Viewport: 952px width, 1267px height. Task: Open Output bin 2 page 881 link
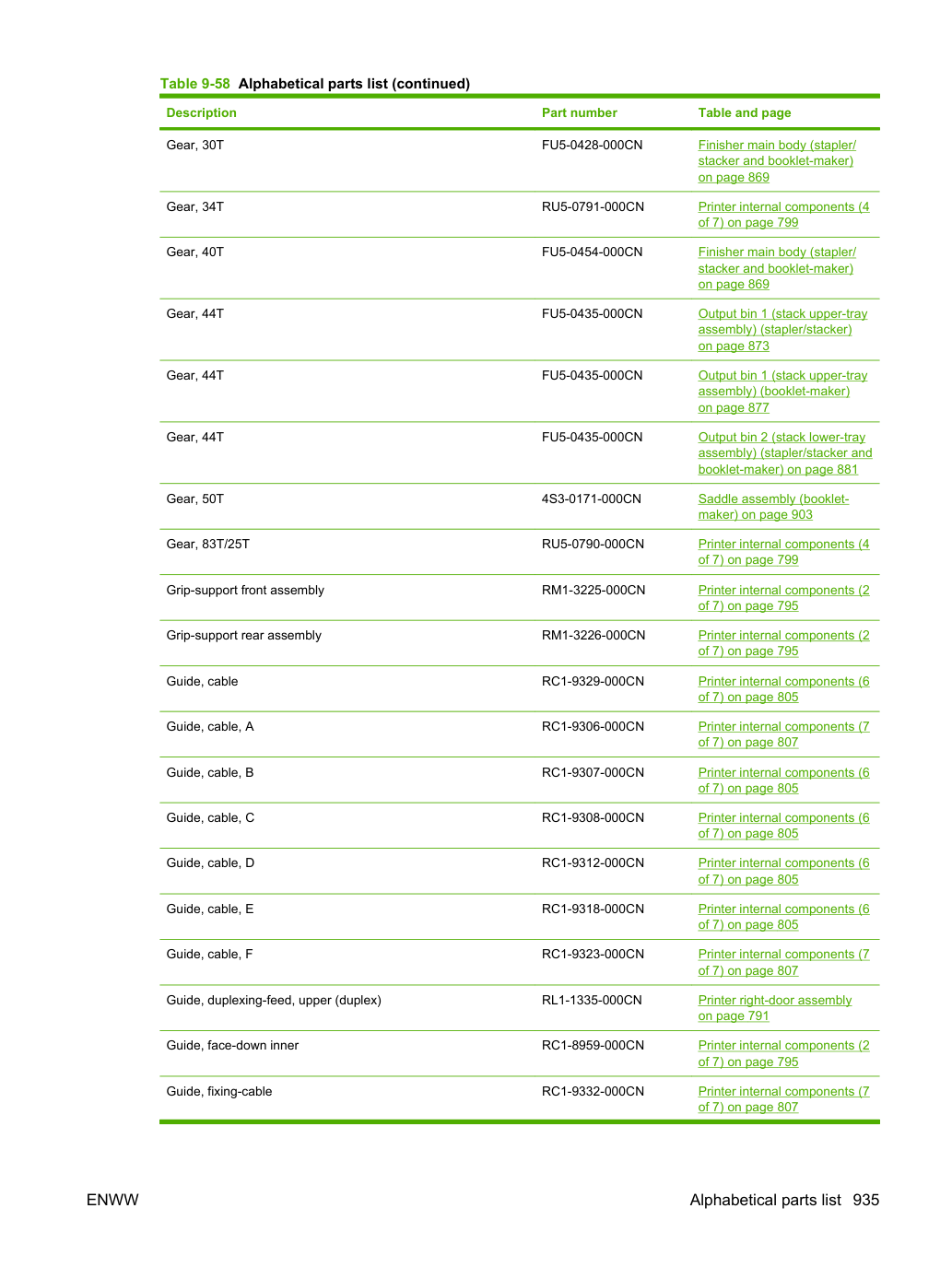(x=785, y=453)
